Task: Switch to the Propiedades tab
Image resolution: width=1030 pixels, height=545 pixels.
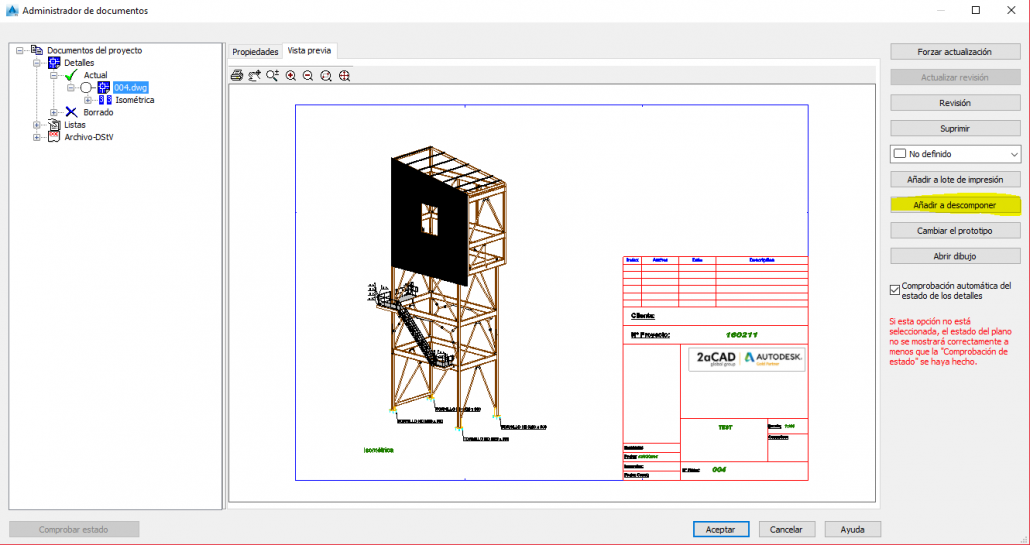Action: tap(255, 51)
